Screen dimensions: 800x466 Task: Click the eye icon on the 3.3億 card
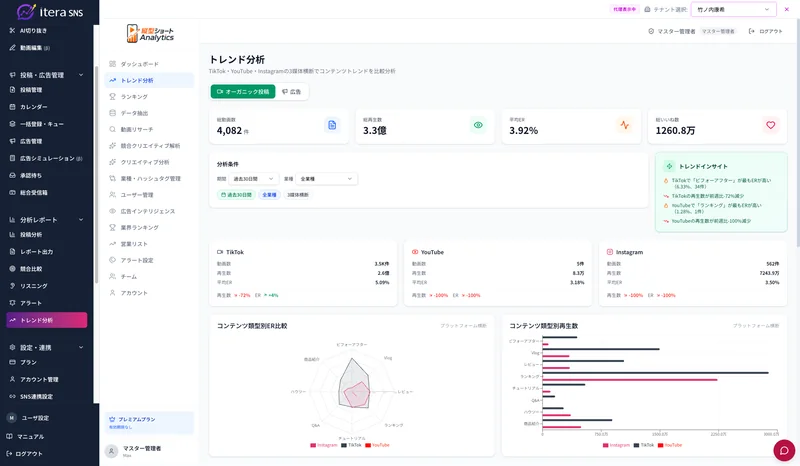478,125
